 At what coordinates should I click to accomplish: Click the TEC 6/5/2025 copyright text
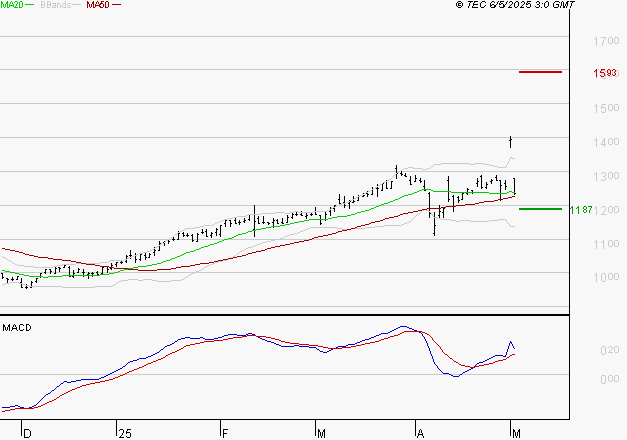[515, 5]
